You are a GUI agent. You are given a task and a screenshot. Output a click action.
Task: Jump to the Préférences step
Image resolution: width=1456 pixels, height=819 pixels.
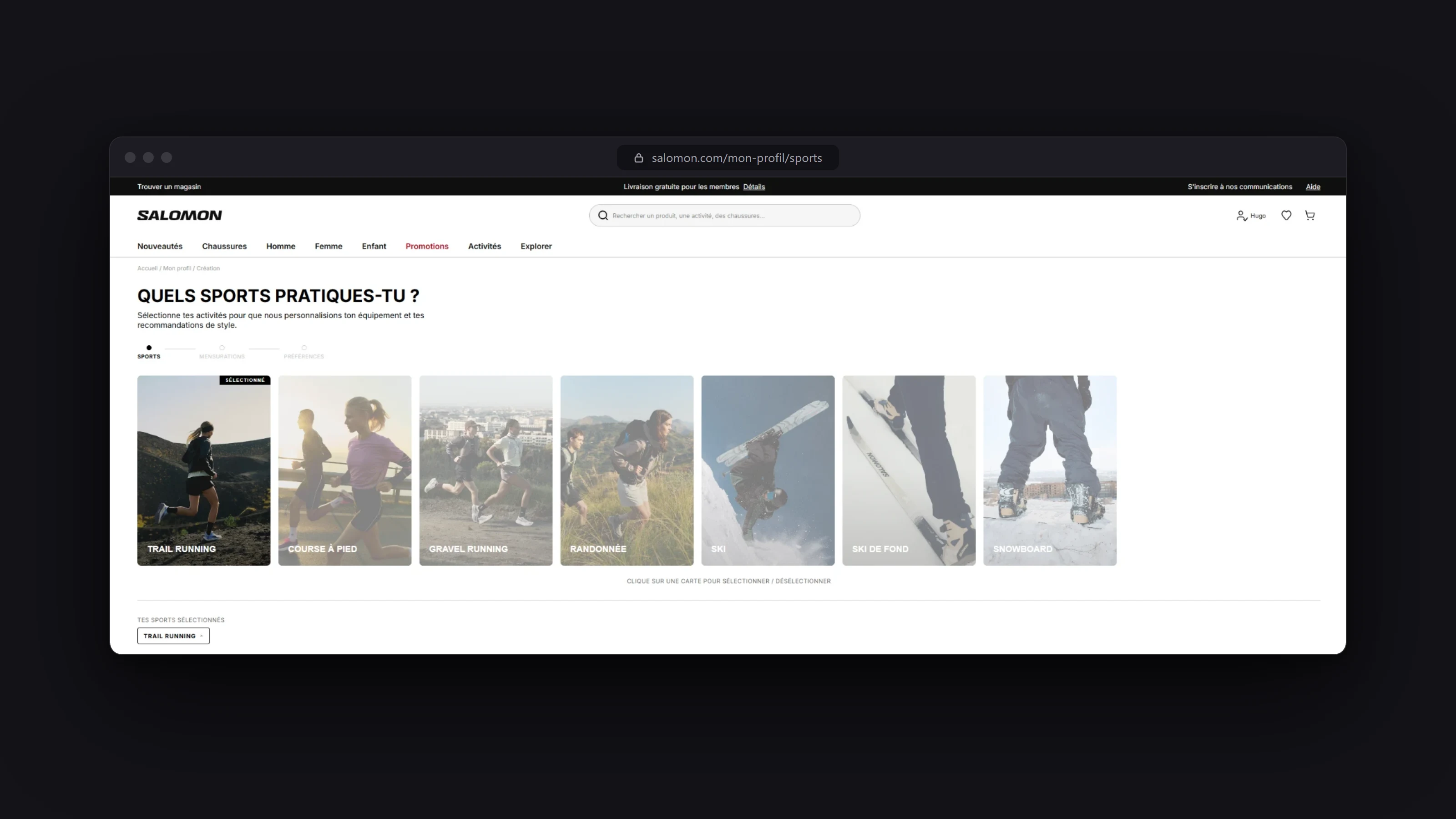[x=303, y=352]
